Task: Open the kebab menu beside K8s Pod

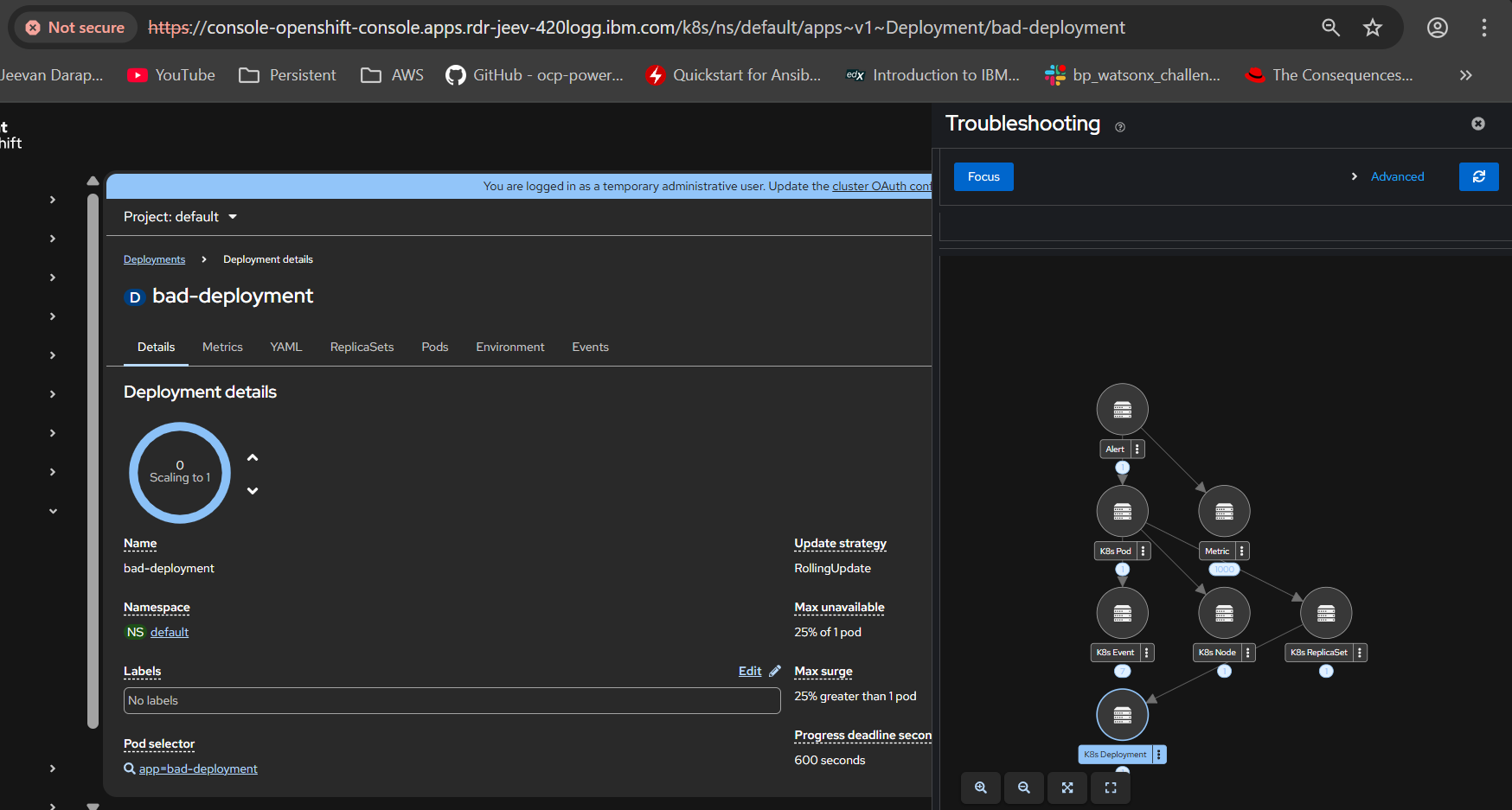Action: coord(1143,551)
